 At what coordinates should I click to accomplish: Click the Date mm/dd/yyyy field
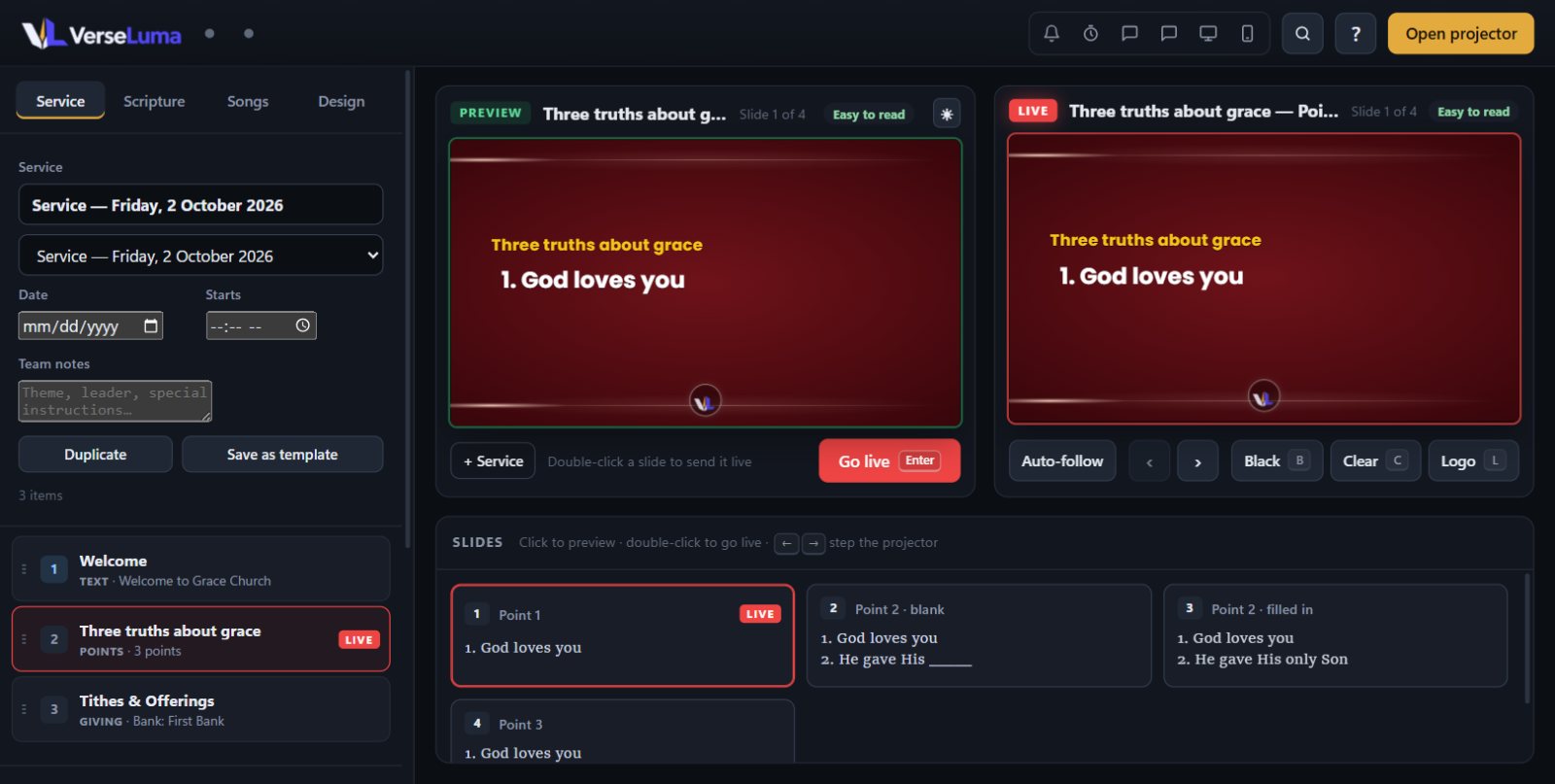pos(90,325)
